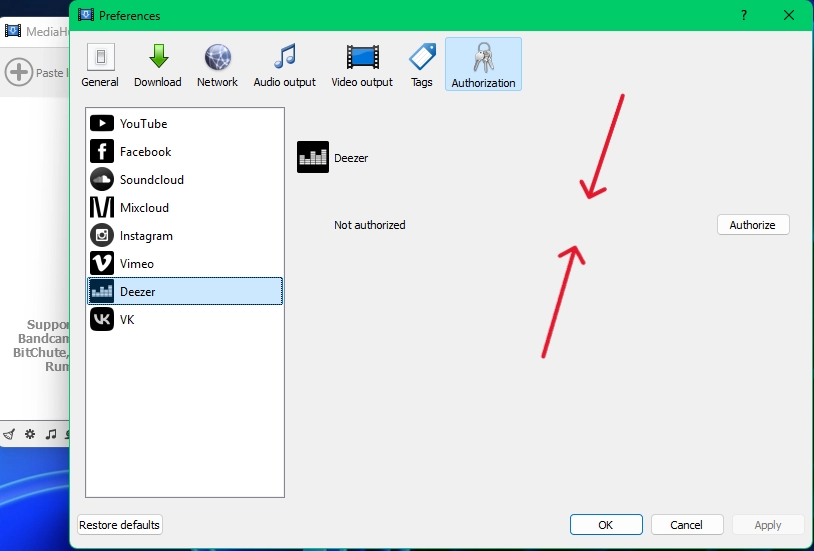Confirm preferences with the OK button
814x551 pixels.
(605, 525)
